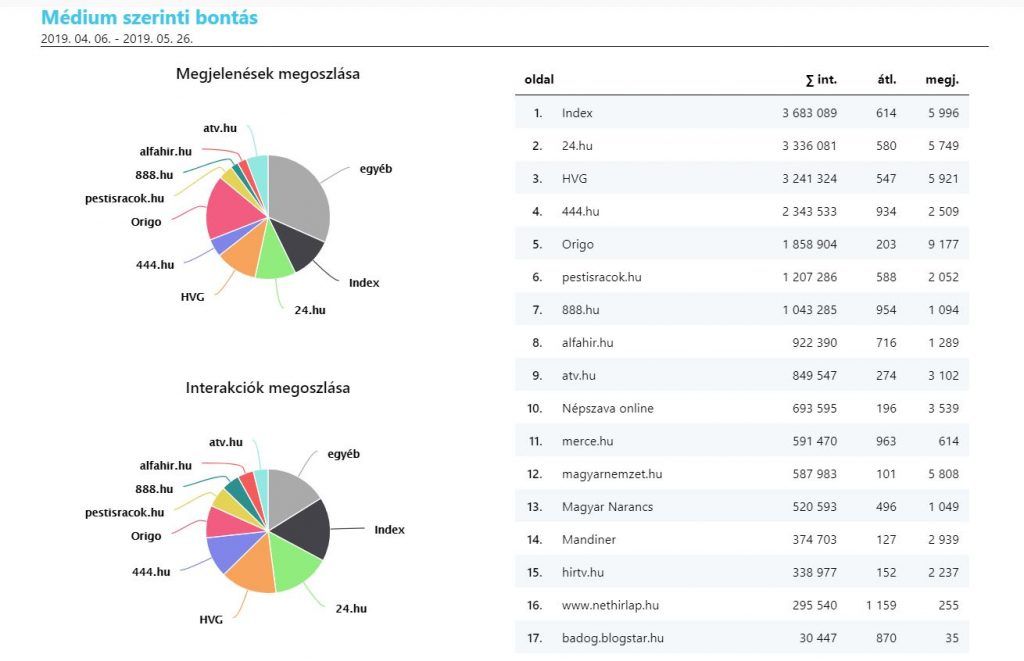This screenshot has height=661, width=1024.
Task: Click the gray 'egyéb' slice in Interakciók pie
Action: tap(289, 496)
